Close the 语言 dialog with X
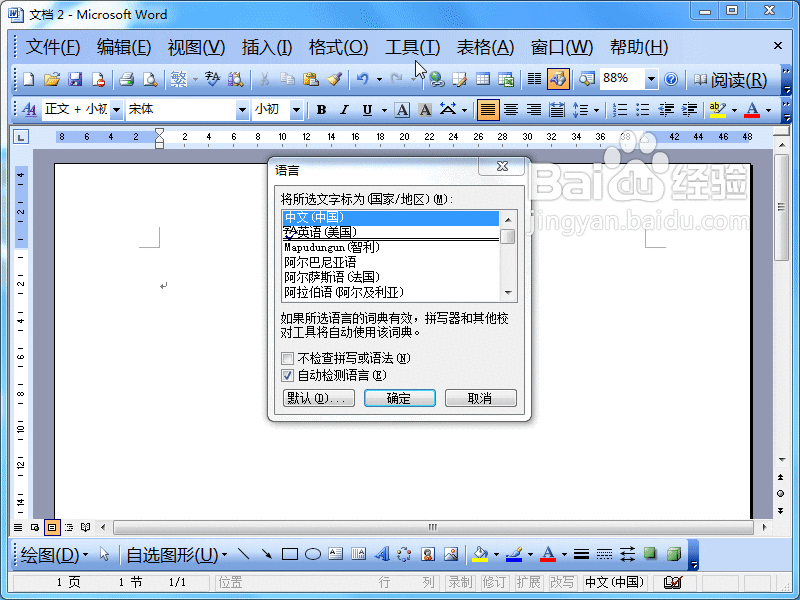The width and height of the screenshot is (800, 600). pyautogui.click(x=502, y=166)
